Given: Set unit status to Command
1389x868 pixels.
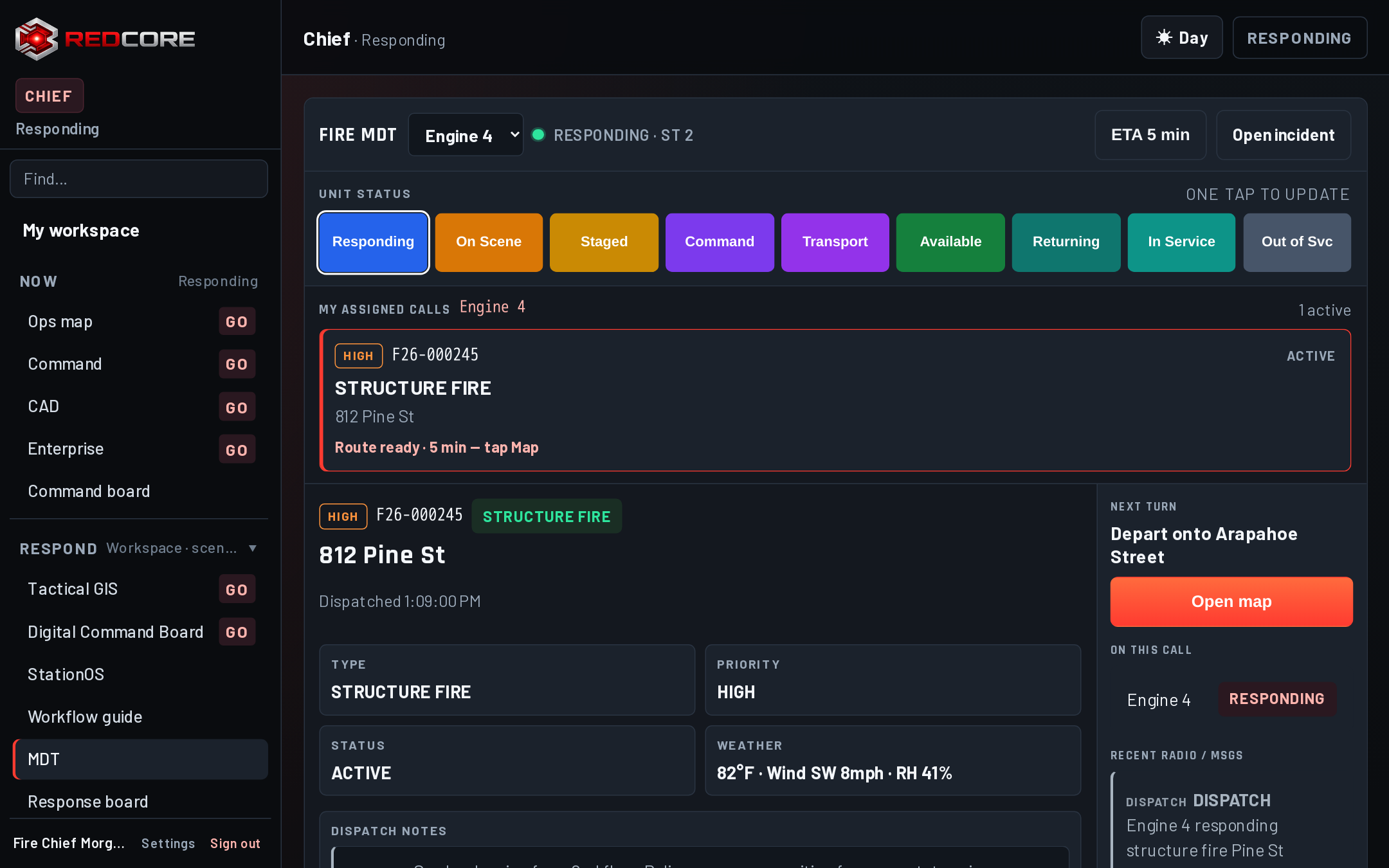Looking at the screenshot, I should click(x=720, y=242).
